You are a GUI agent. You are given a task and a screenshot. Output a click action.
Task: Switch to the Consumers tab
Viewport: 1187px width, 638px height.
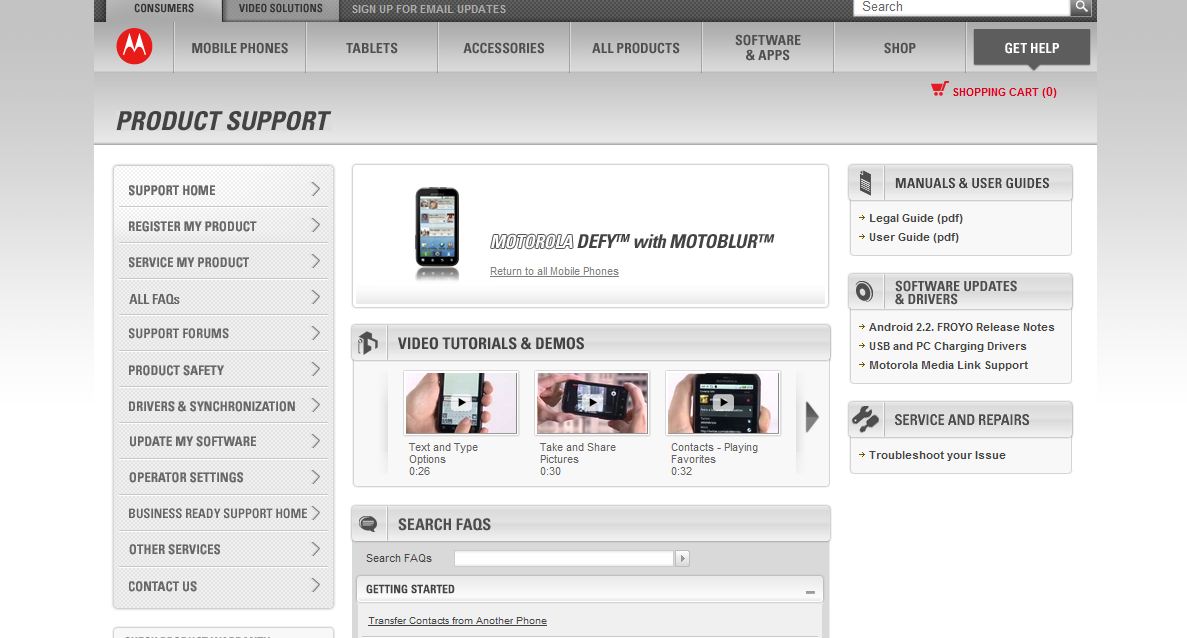point(164,9)
